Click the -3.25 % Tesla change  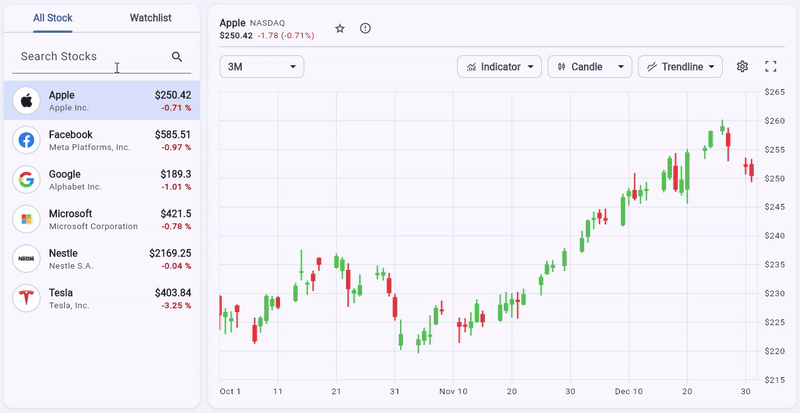176,306
